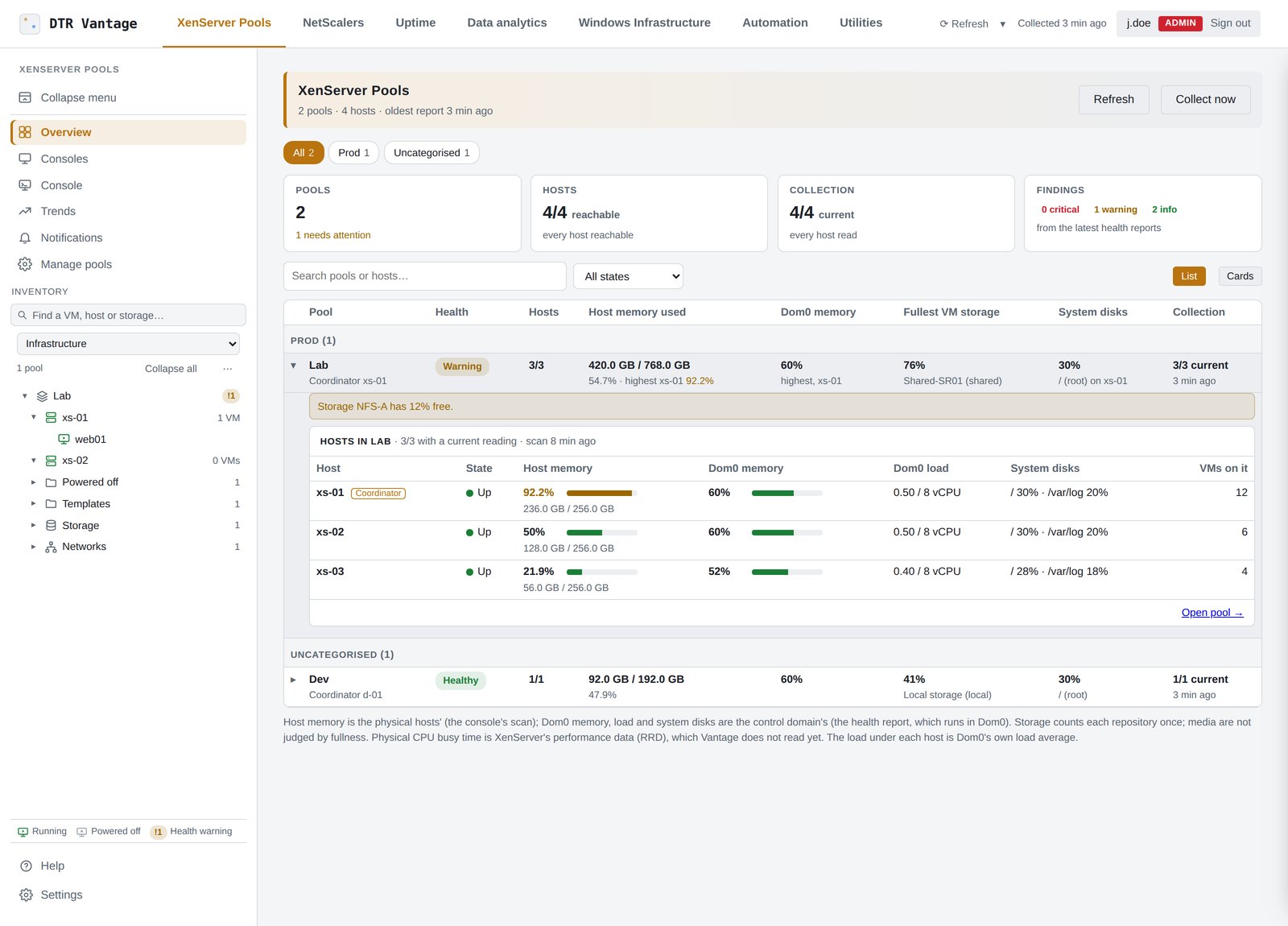The image size is (1288, 926).
Task: Follow the Open pool link
Action: pos(1212,613)
